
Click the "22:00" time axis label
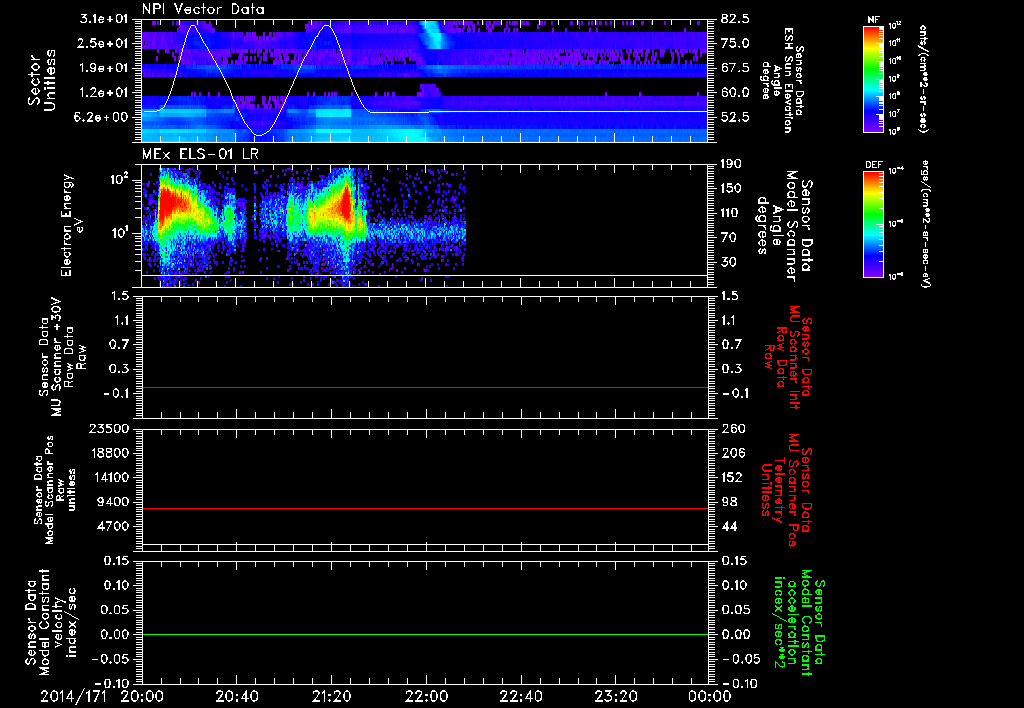[426, 696]
